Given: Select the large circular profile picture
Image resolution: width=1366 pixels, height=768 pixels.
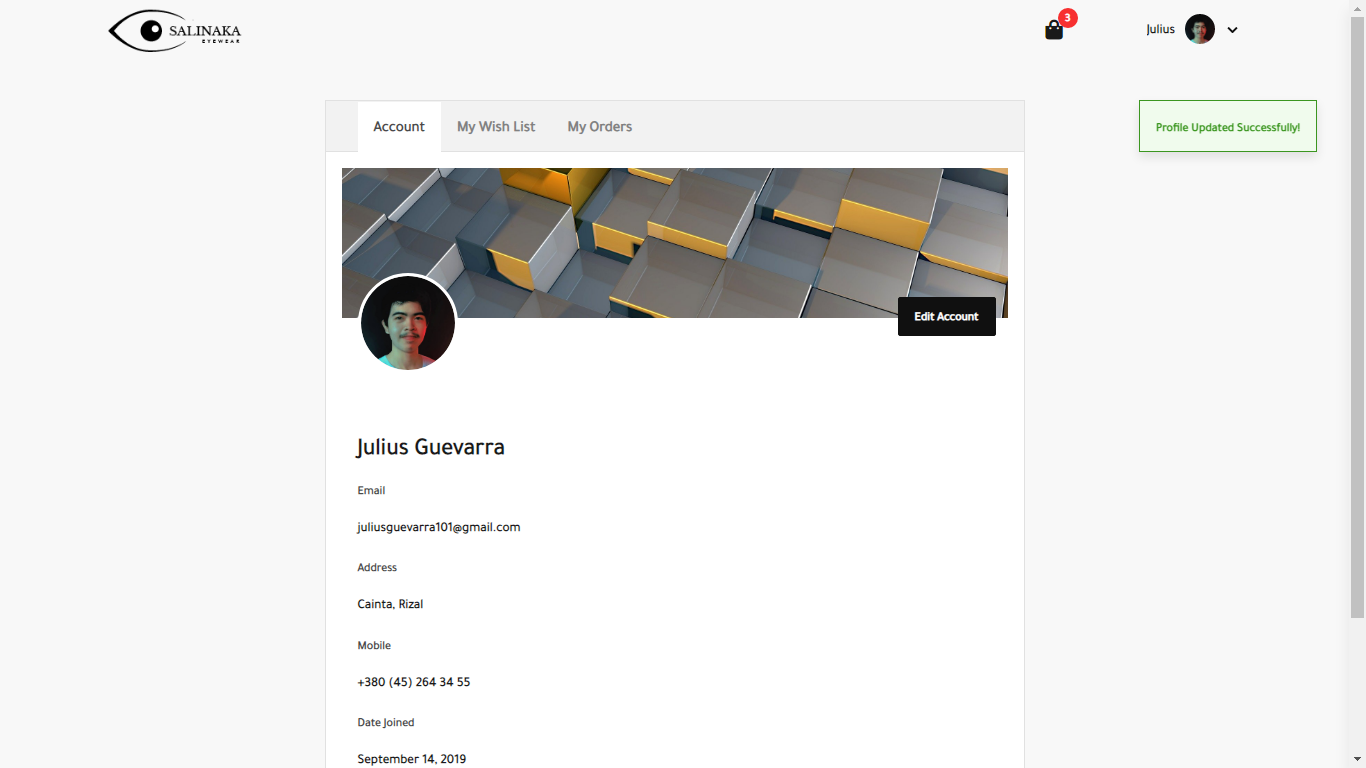Looking at the screenshot, I should pyautogui.click(x=408, y=323).
